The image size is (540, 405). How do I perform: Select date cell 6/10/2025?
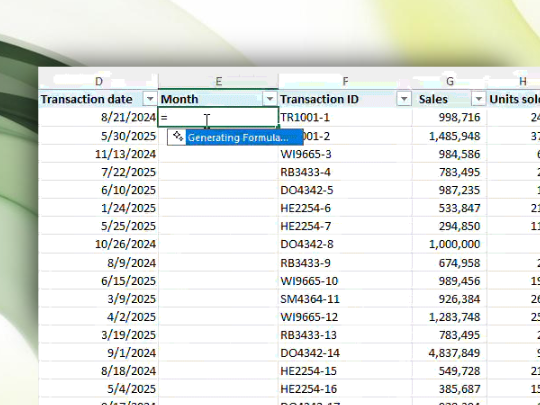coord(98,190)
